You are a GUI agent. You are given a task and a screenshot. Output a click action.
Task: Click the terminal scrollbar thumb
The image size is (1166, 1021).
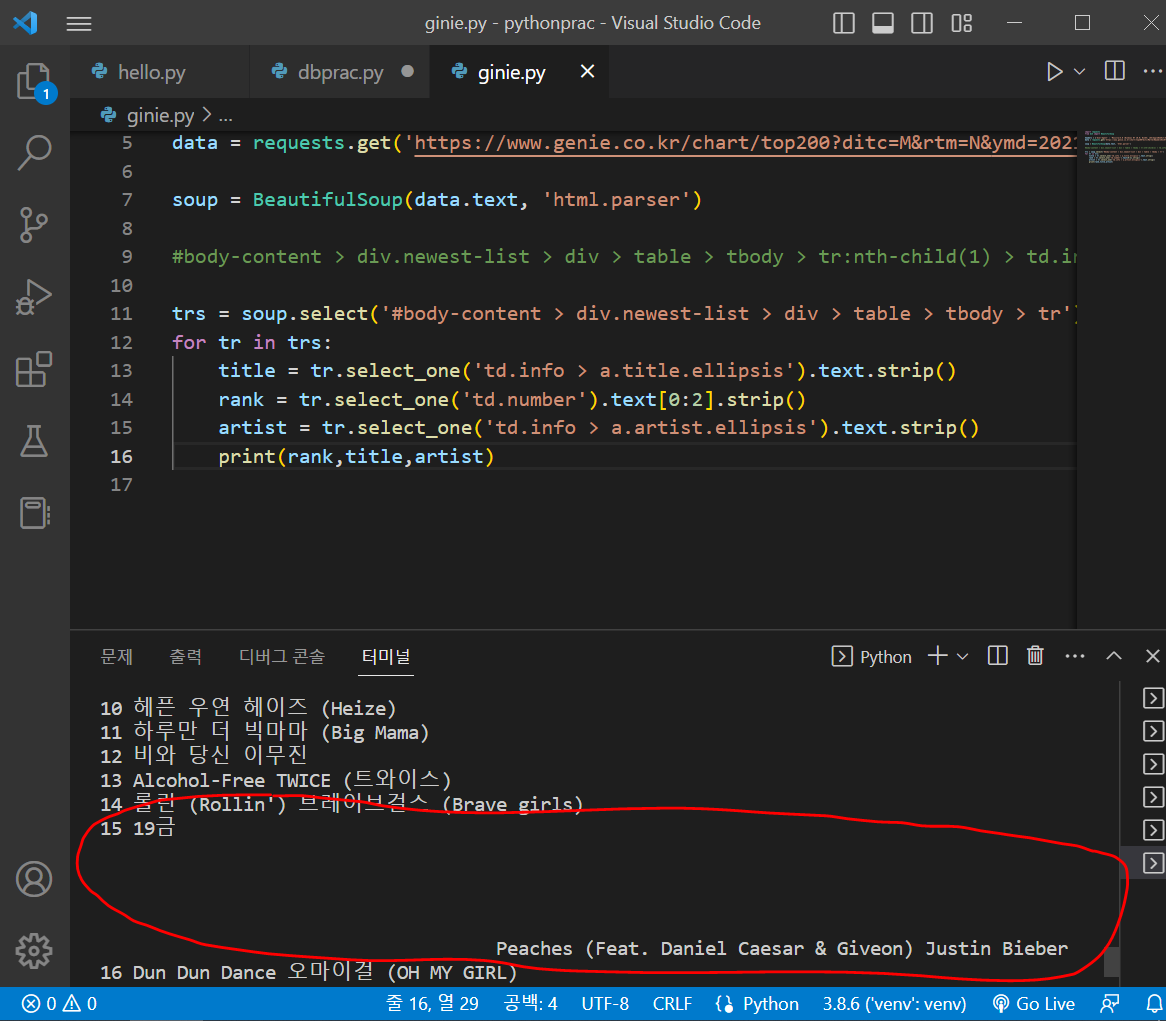[x=1112, y=962]
